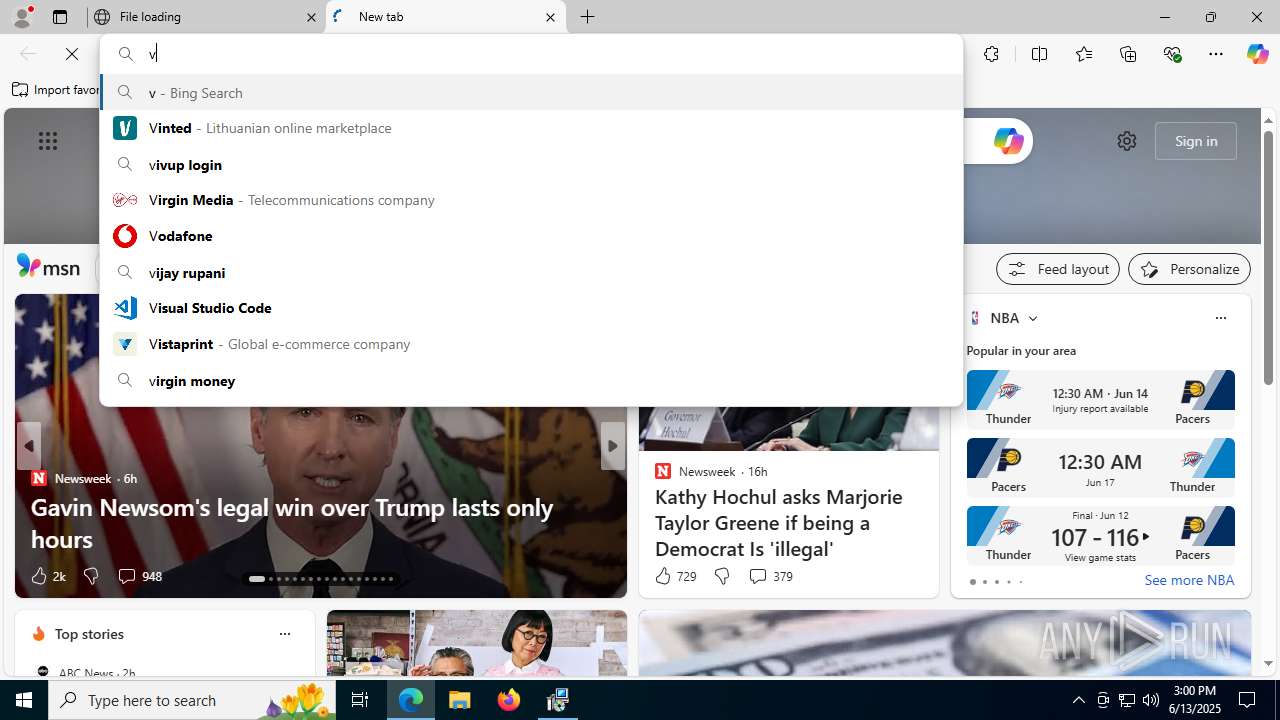The width and height of the screenshot is (1280, 720).
Task: Like the Gavin Newsom article
Action: point(47,576)
